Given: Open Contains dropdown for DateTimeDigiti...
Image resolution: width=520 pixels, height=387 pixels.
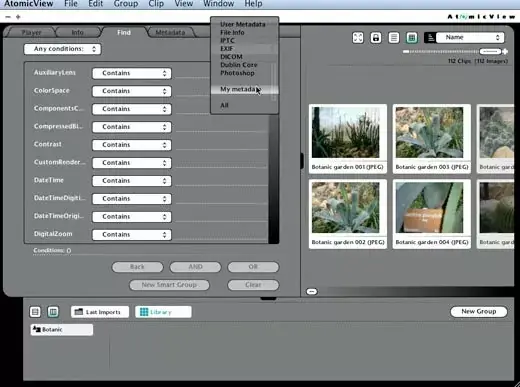Looking at the screenshot, I should (x=132, y=199).
